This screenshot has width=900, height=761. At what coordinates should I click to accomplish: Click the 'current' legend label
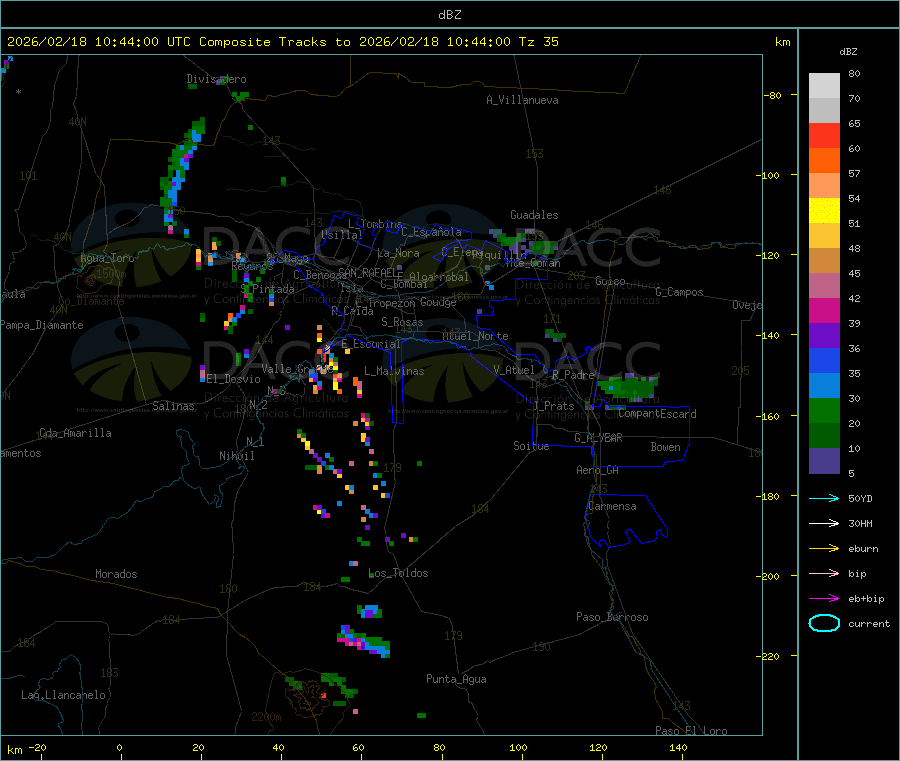tap(869, 623)
